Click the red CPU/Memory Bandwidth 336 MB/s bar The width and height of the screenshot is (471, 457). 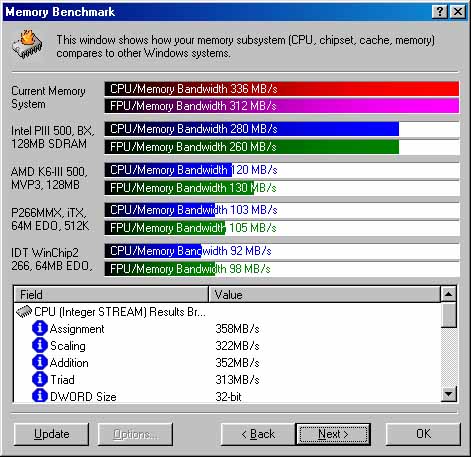(282, 89)
